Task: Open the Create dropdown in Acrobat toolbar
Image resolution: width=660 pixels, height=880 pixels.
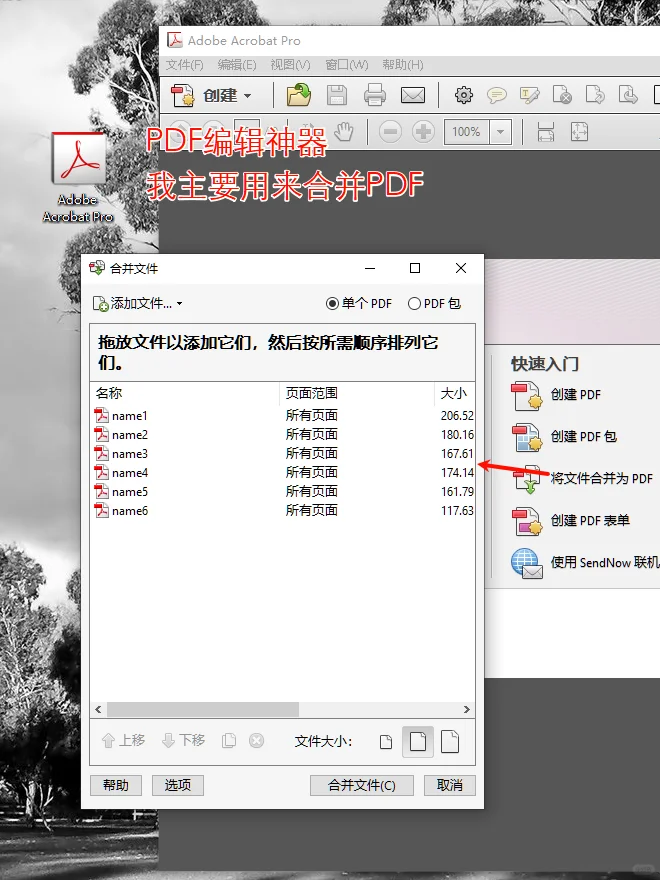Action: point(211,95)
